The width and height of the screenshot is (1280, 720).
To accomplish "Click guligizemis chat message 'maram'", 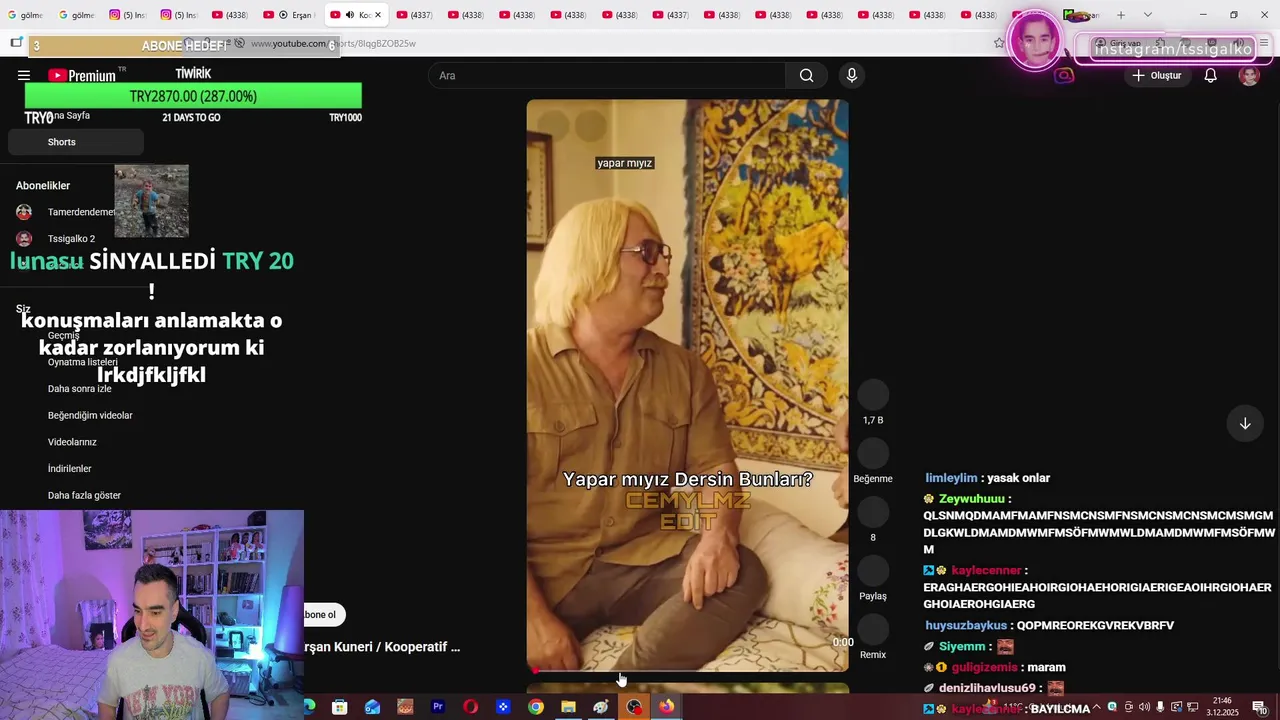I will [x=1046, y=668].
